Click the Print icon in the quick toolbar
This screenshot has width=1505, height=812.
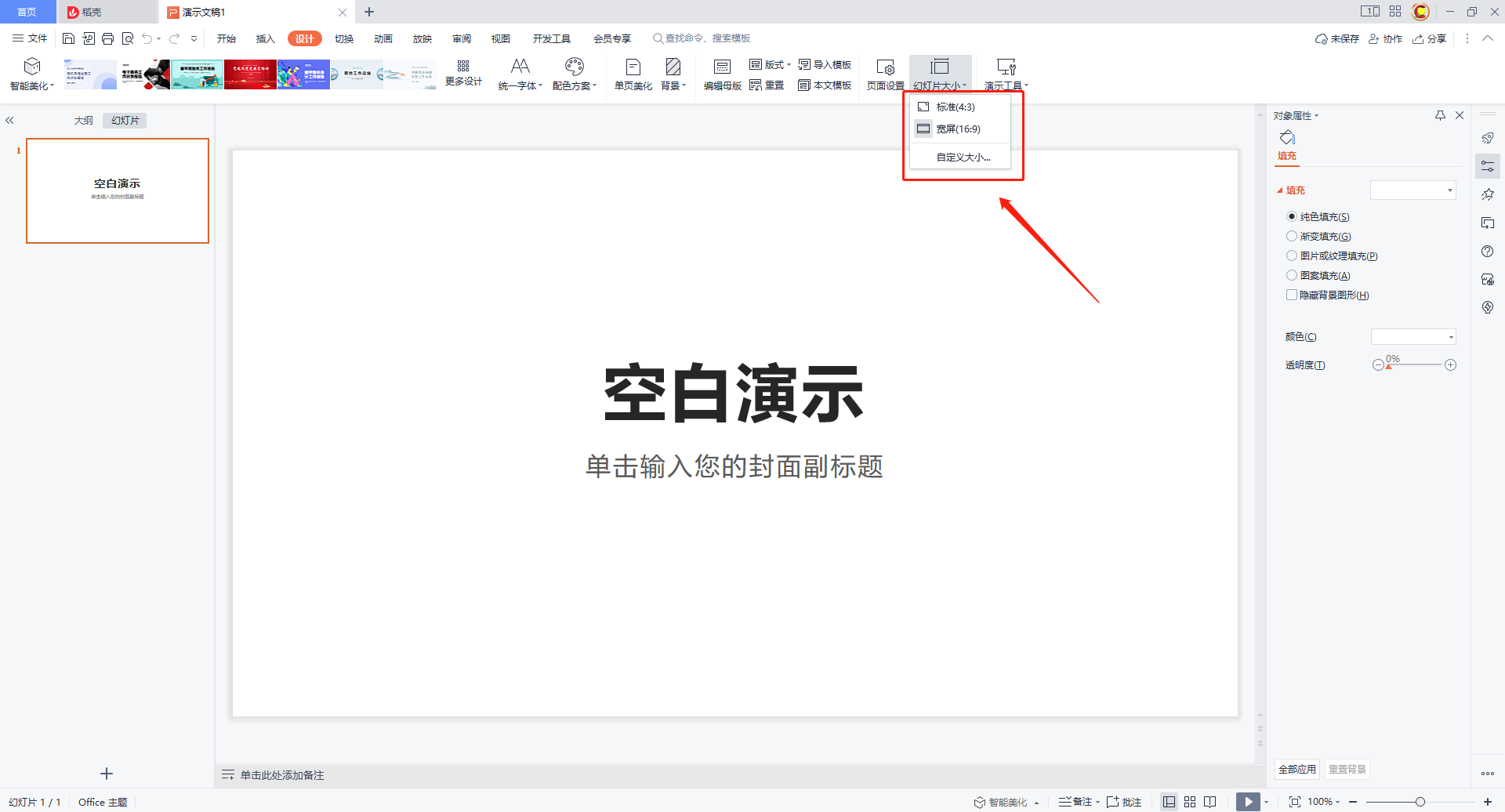click(x=108, y=38)
